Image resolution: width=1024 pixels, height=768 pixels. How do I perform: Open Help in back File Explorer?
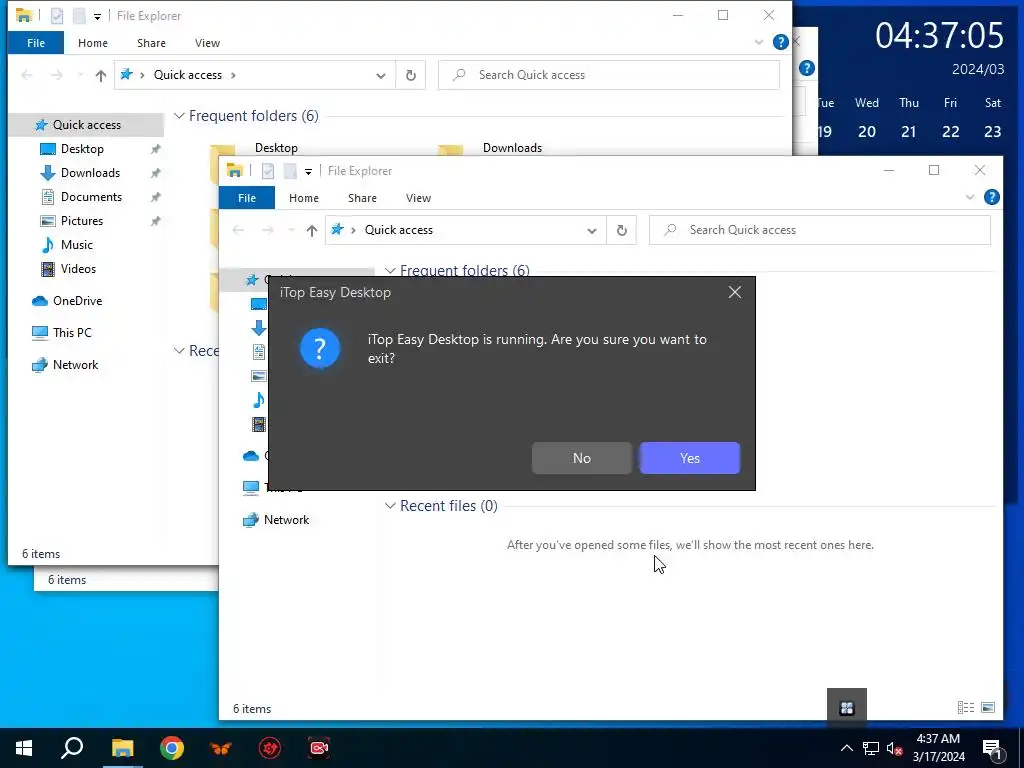point(780,42)
